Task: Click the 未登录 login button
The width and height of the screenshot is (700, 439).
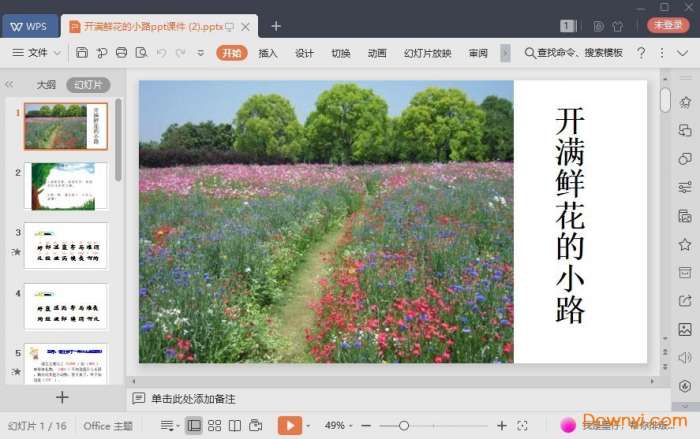Action: point(668,25)
